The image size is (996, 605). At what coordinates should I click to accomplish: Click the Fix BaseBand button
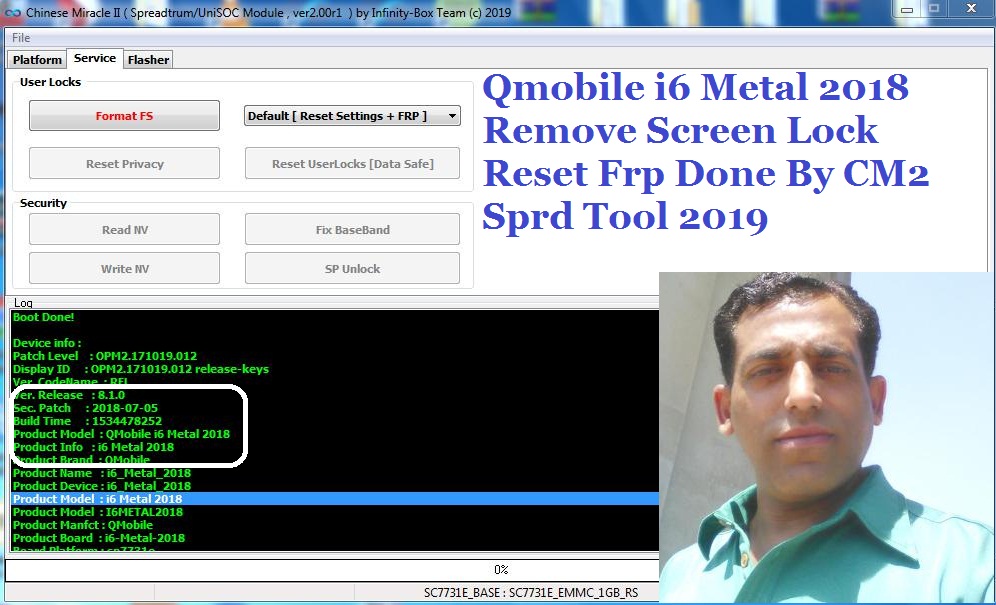[x=353, y=229]
